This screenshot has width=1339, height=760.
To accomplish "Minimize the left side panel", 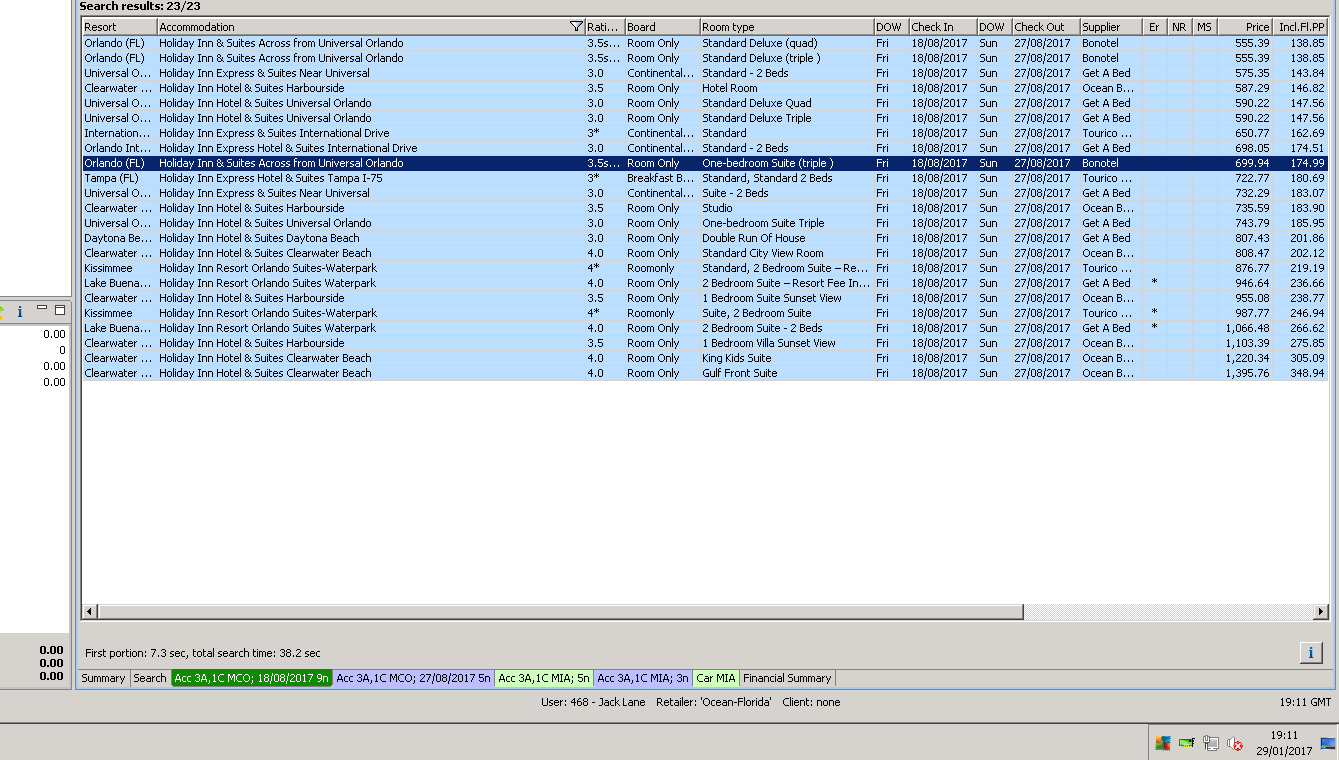I will point(42,309).
